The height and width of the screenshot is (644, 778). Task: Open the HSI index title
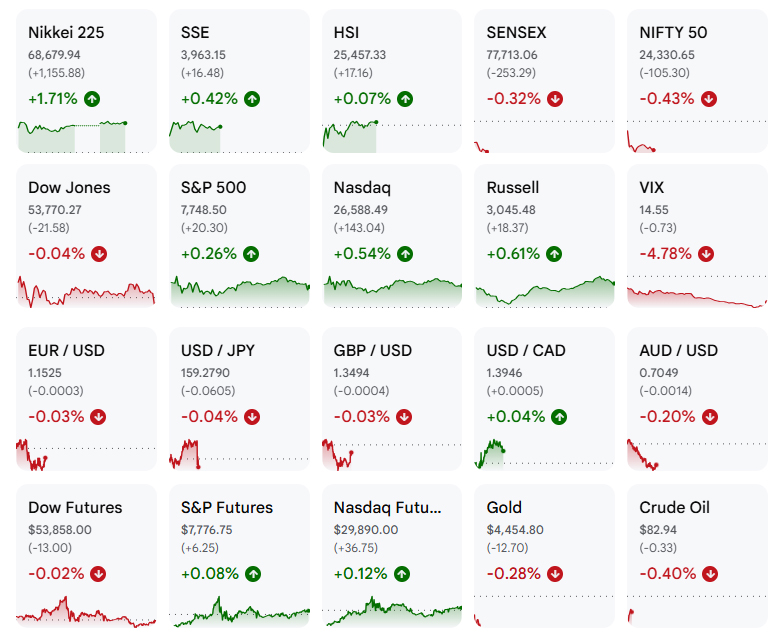pos(346,33)
